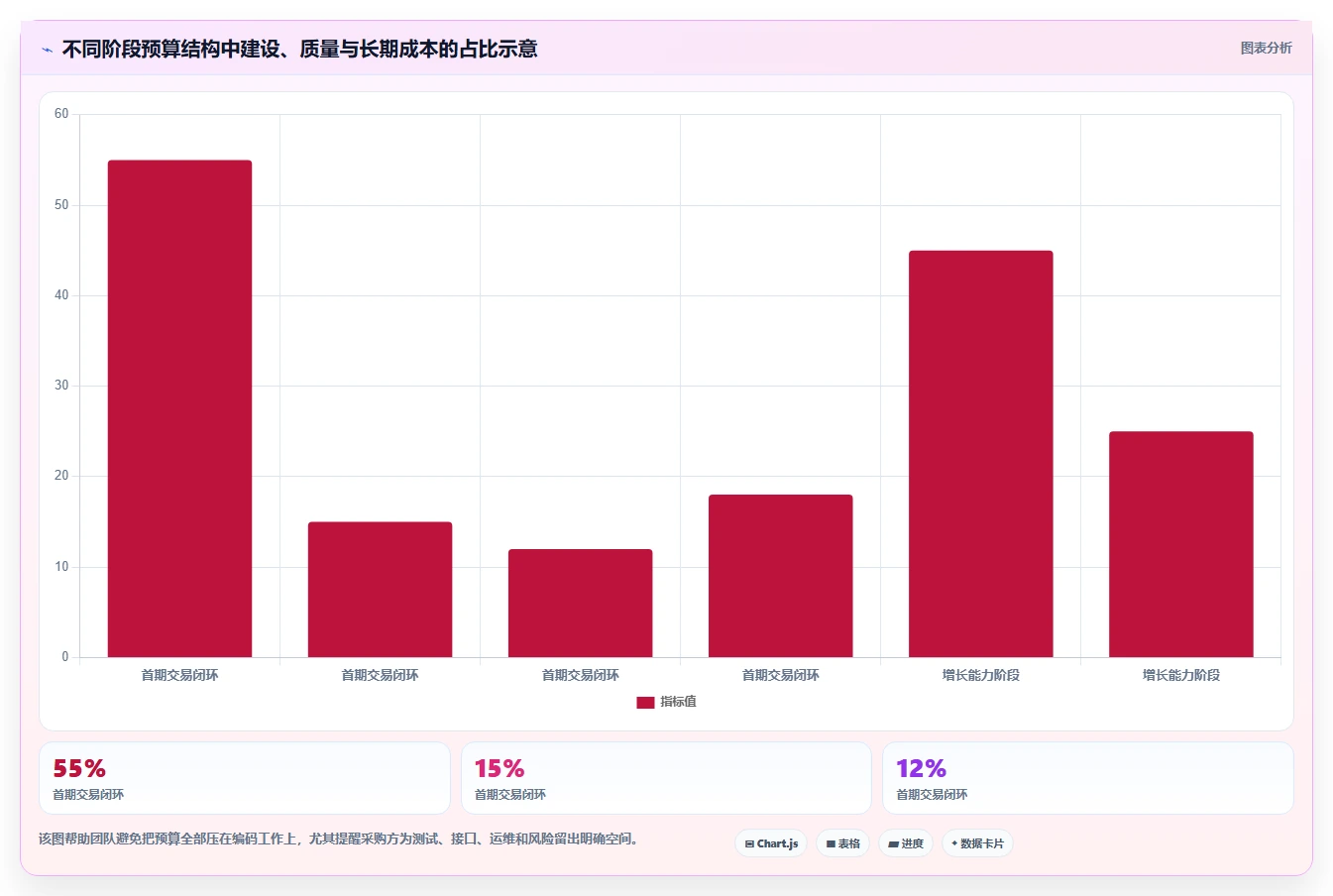Click the Chart.js chip
Screen dimensions: 1333x896
tap(771, 843)
